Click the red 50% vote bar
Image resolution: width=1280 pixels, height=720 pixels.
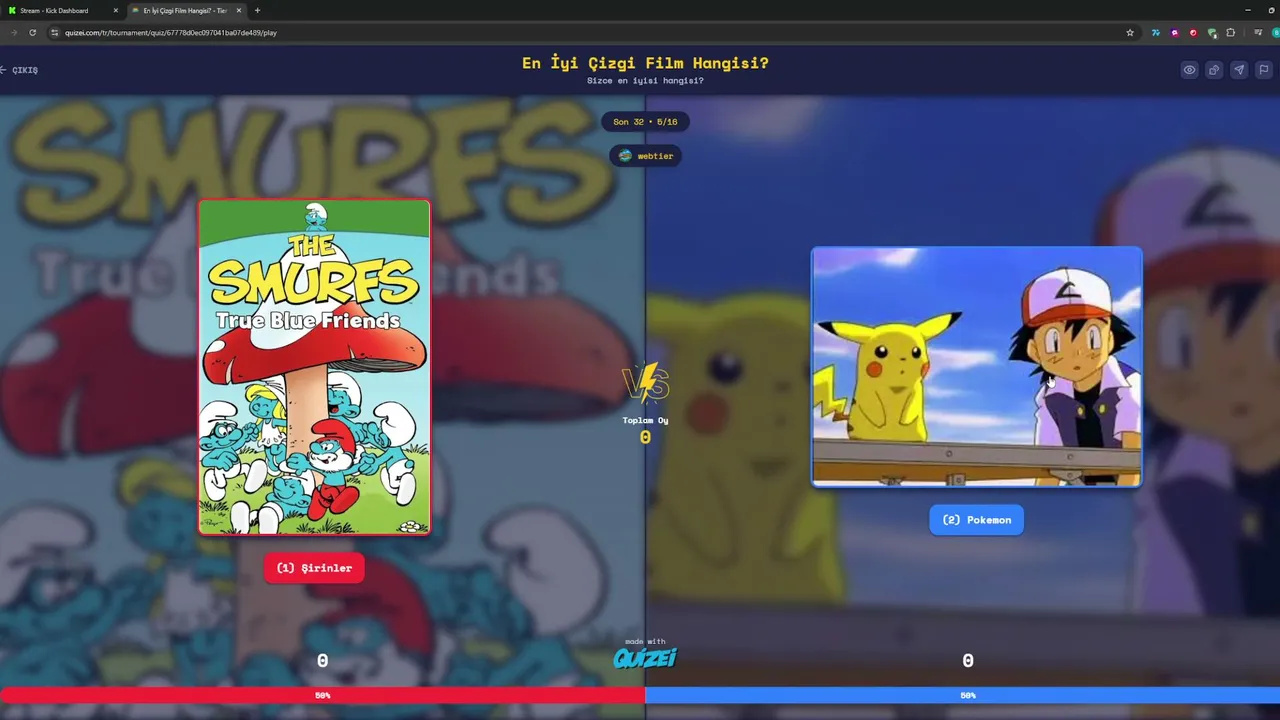pos(322,695)
